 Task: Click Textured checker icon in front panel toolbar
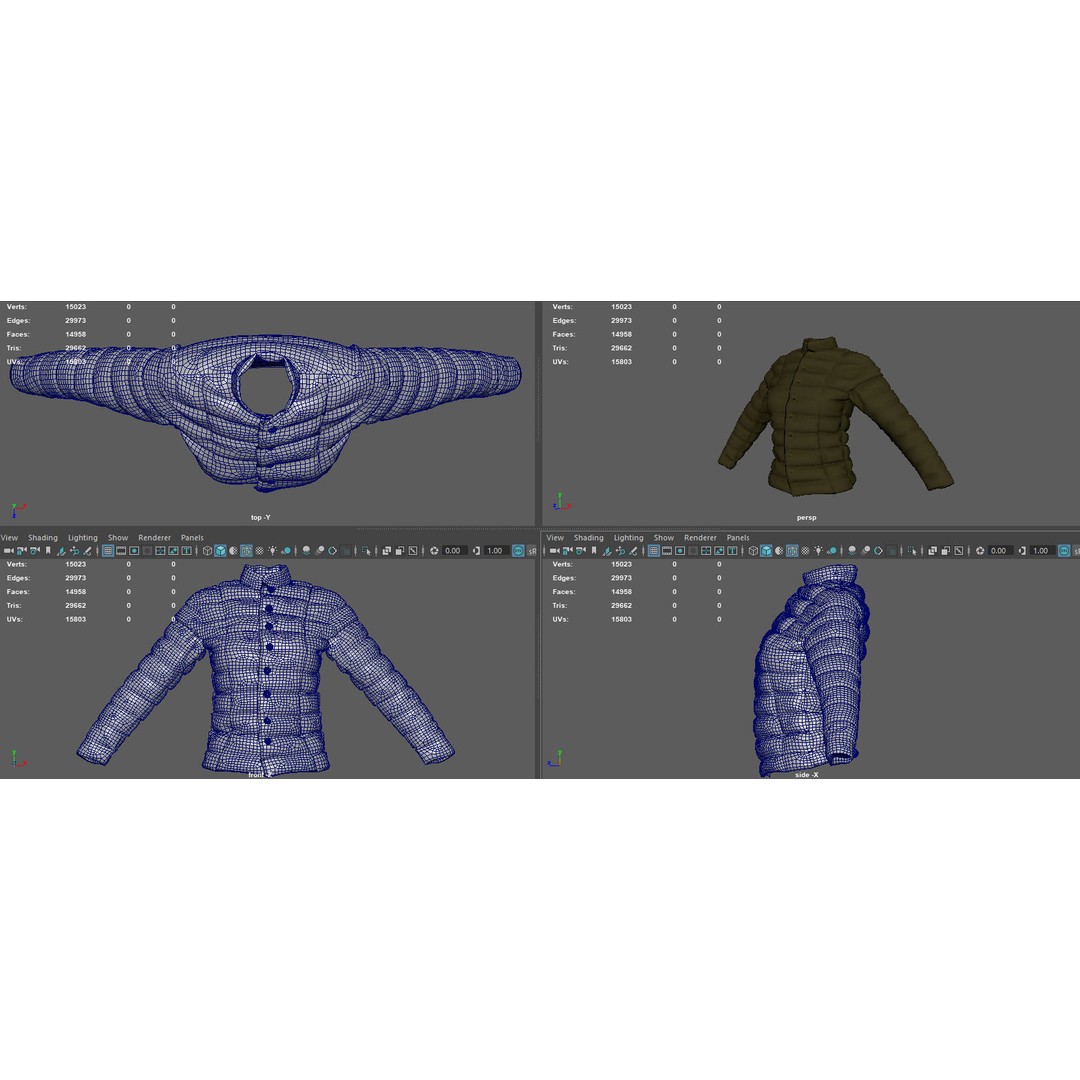pyautogui.click(x=260, y=550)
